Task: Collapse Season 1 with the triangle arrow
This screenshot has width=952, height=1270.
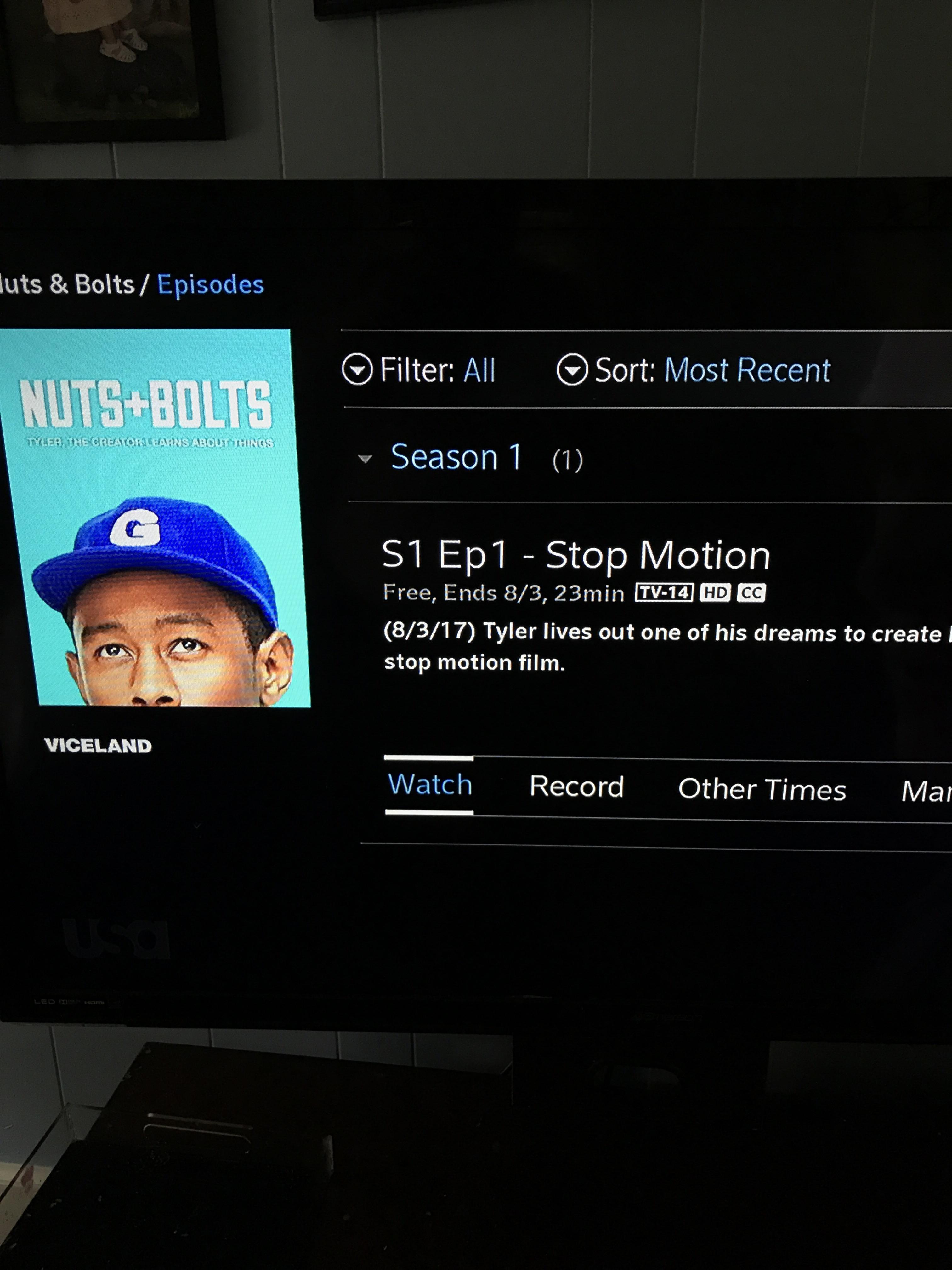Action: 365,459
